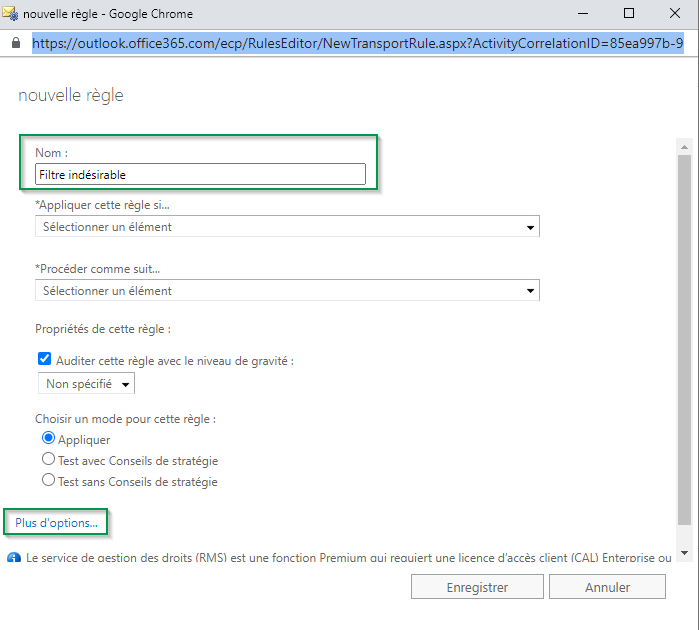Maximize the nouvelle règle window
This screenshot has height=630, width=699.
pos(628,14)
